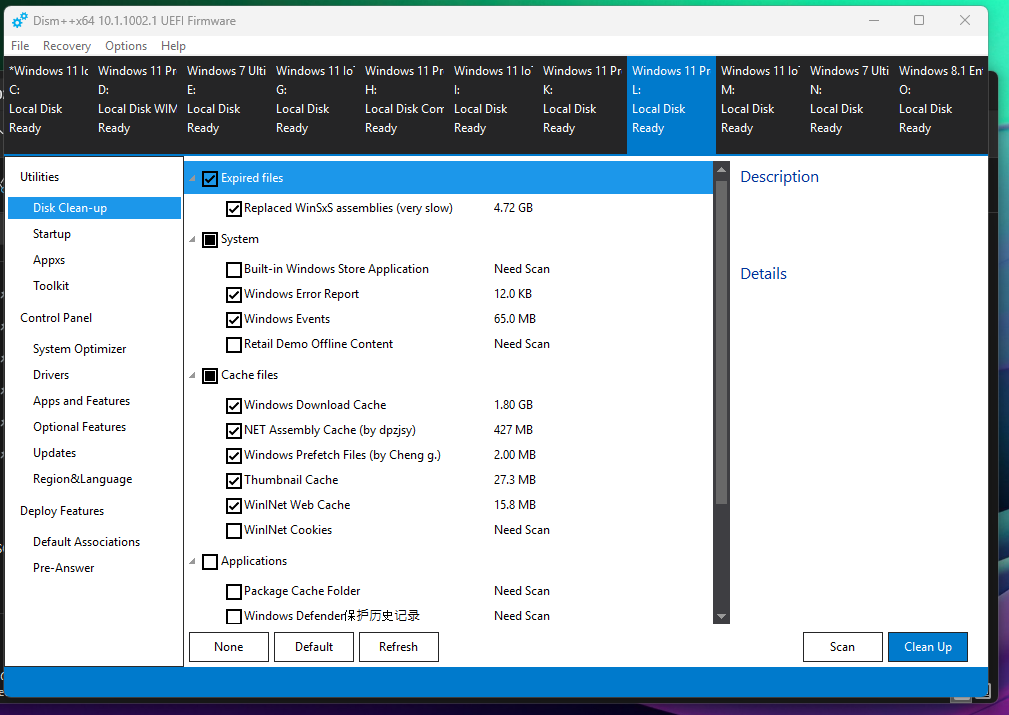Open the File menu
The image size is (1009, 715).
(x=20, y=46)
